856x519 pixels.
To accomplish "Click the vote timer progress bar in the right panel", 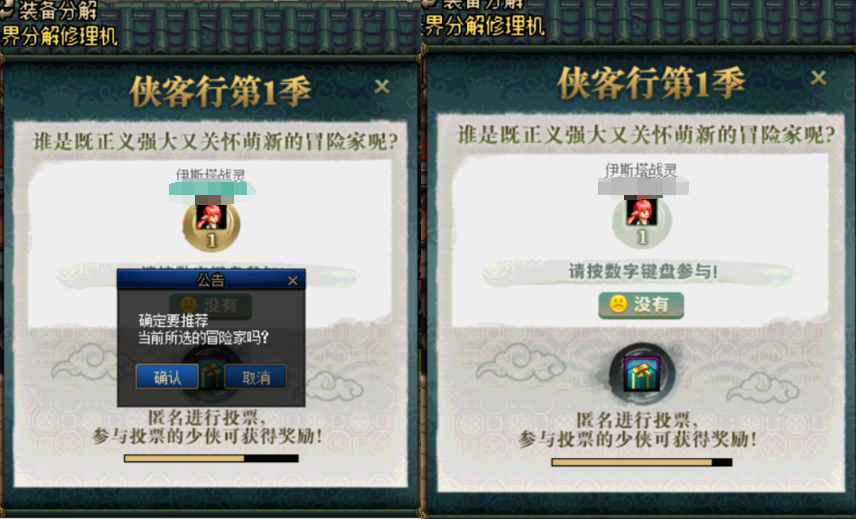I will point(641,462).
